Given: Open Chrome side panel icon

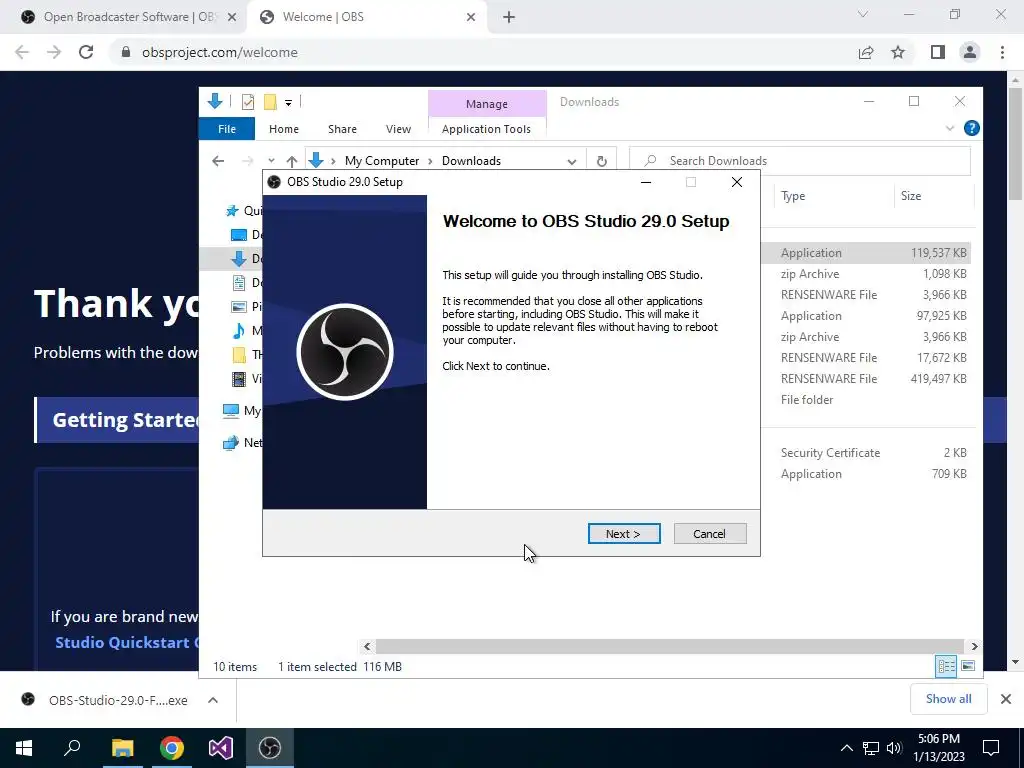Looking at the screenshot, I should [x=937, y=52].
